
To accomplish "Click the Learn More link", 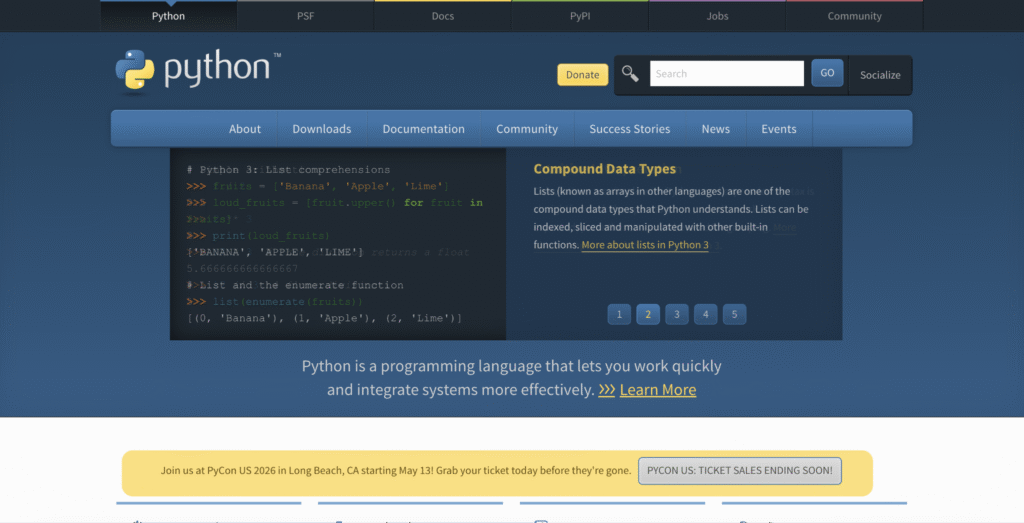I will pos(658,390).
